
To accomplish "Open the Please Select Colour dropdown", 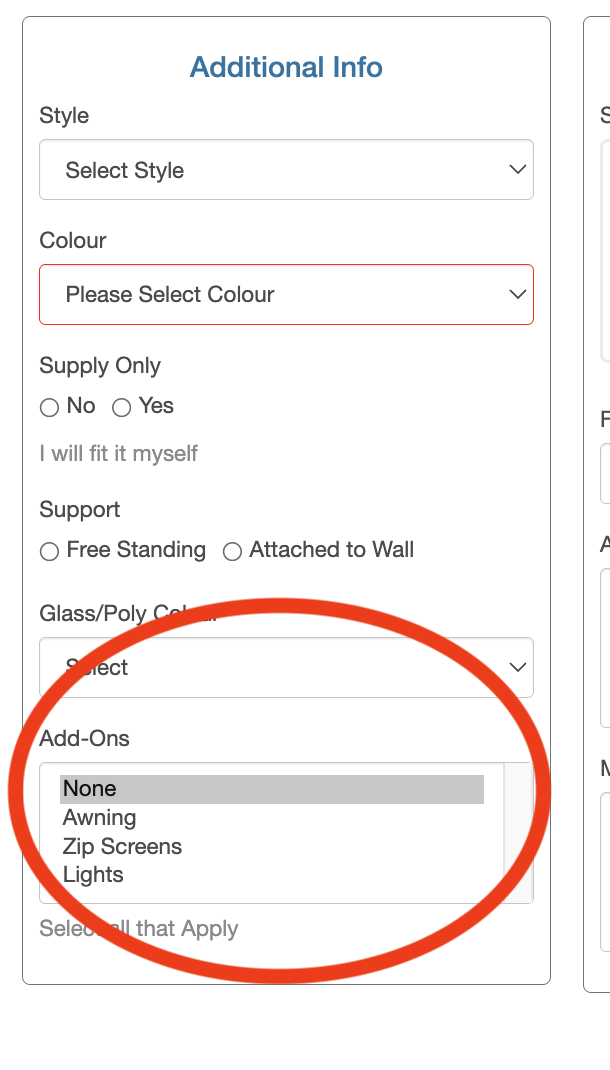I will (x=286, y=295).
